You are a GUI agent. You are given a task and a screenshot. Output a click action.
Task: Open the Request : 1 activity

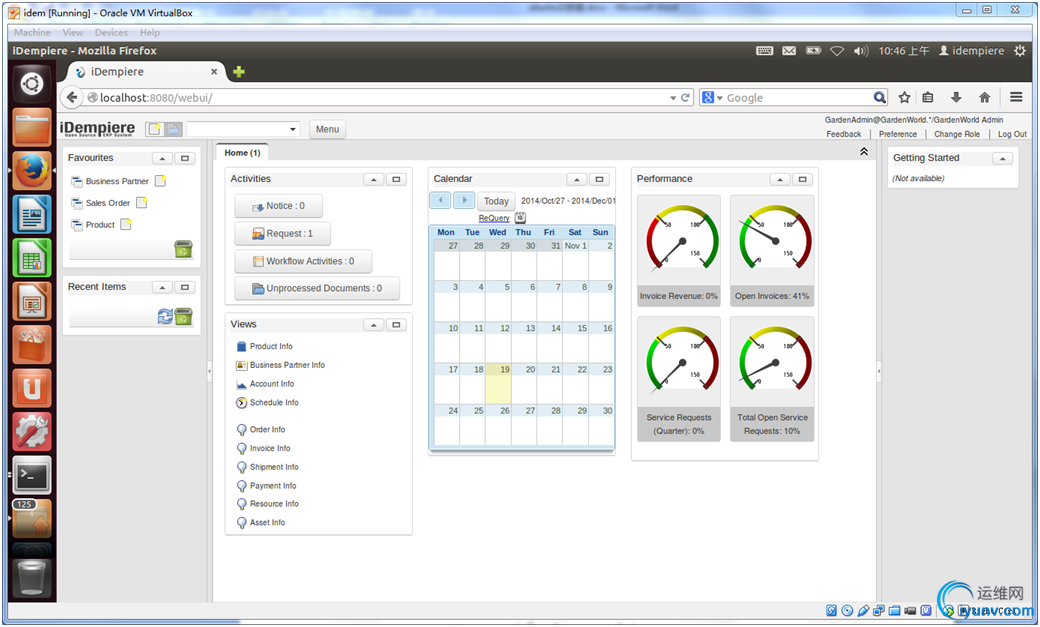[283, 234]
